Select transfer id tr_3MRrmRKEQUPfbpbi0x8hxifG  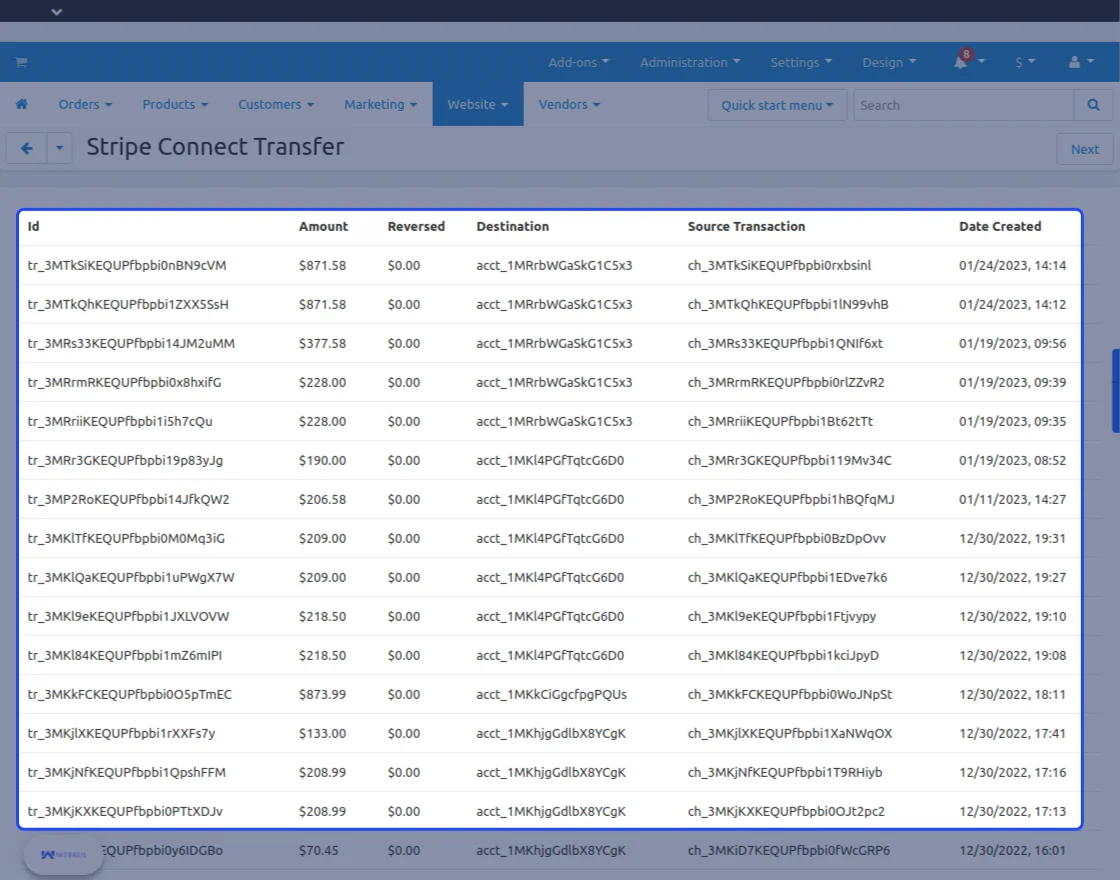point(124,383)
